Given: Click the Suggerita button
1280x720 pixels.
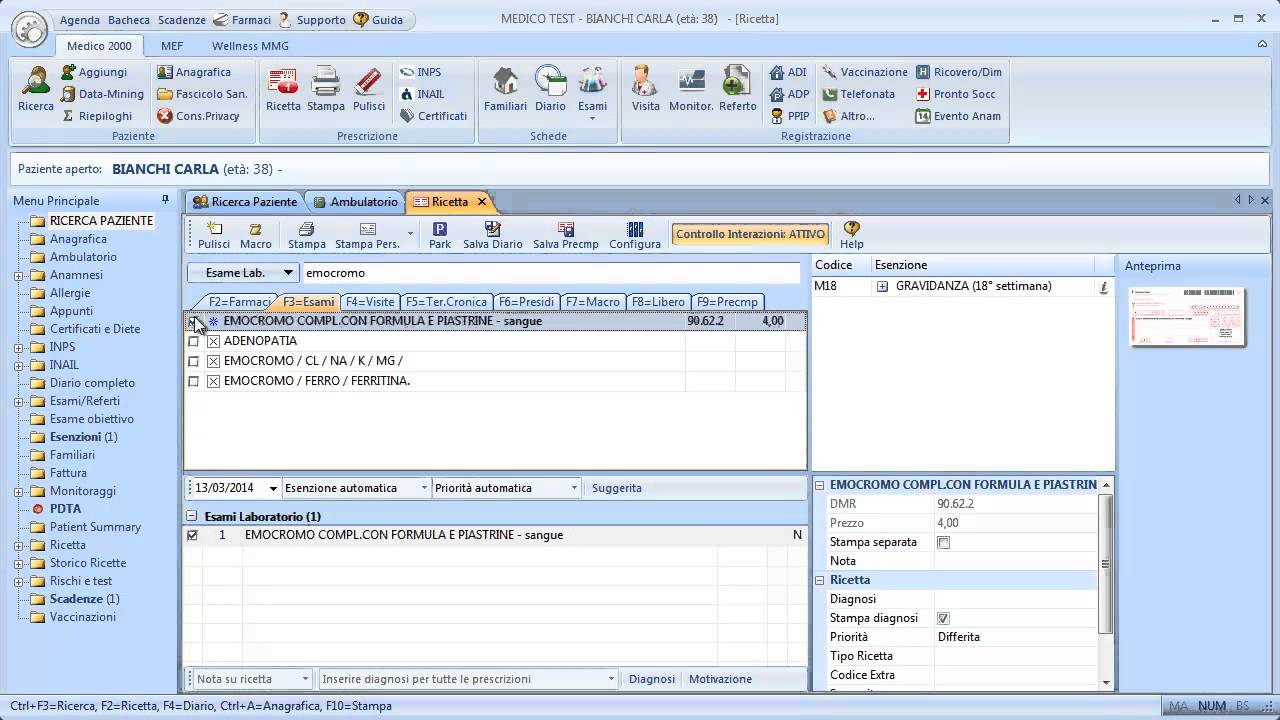Looking at the screenshot, I should pos(617,488).
